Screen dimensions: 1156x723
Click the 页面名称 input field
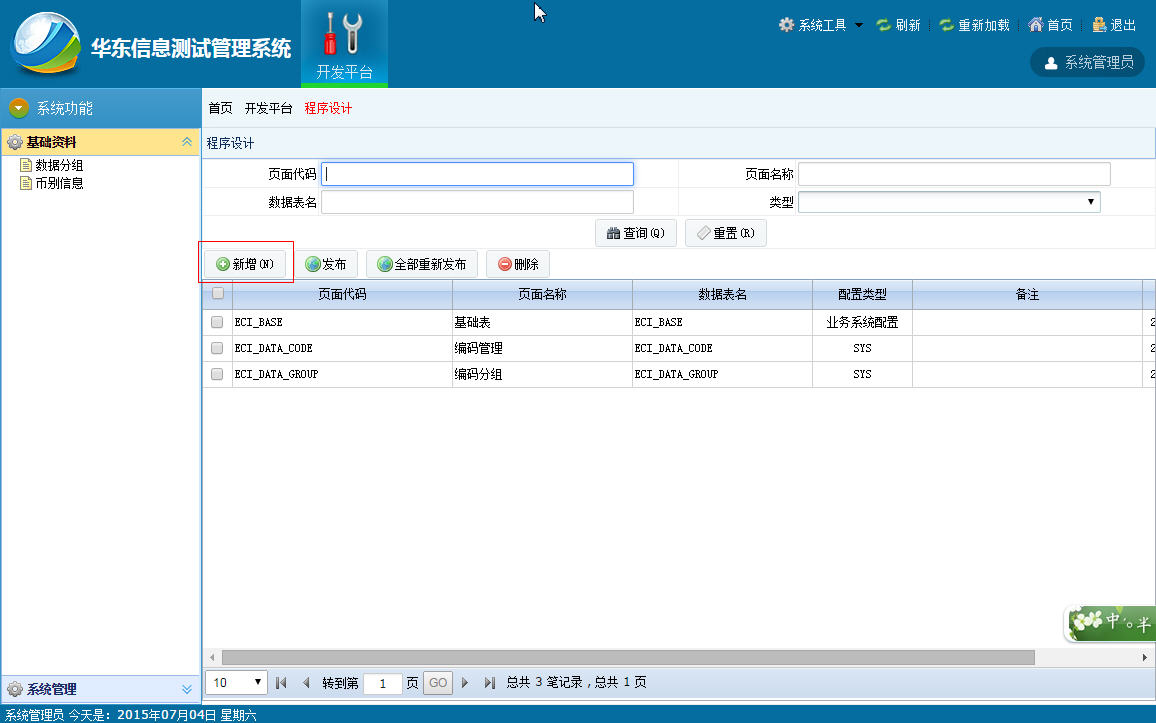(x=954, y=174)
